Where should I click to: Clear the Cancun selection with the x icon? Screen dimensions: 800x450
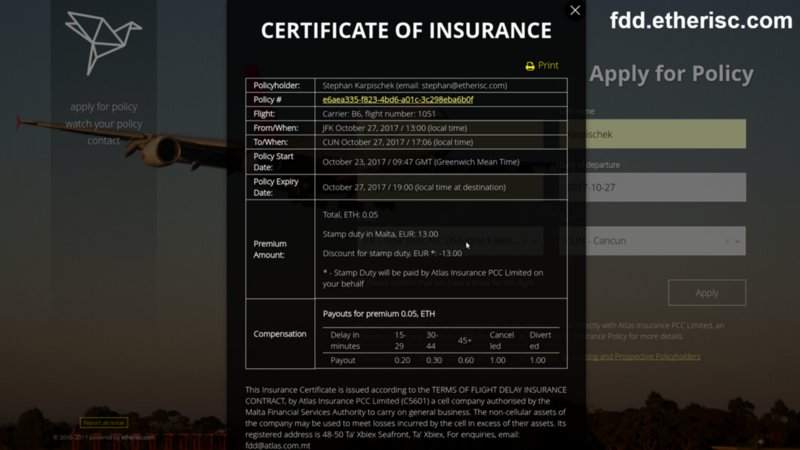[728, 241]
